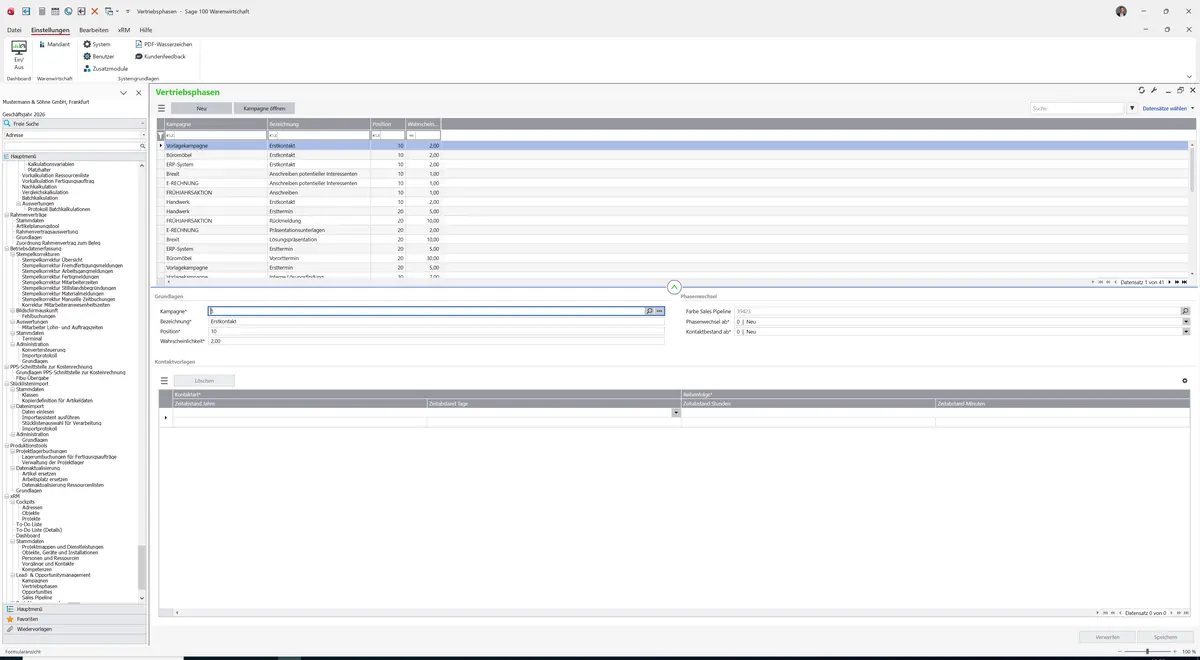Click the Neu button in Vertriebsphasen

coord(201,108)
